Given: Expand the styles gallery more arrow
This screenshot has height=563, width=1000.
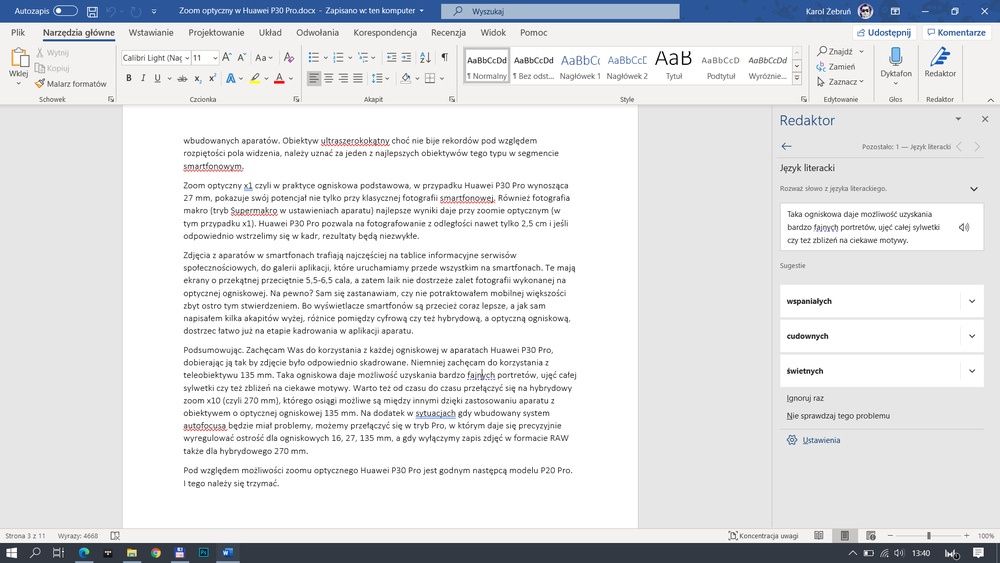Looking at the screenshot, I should coord(797,78).
